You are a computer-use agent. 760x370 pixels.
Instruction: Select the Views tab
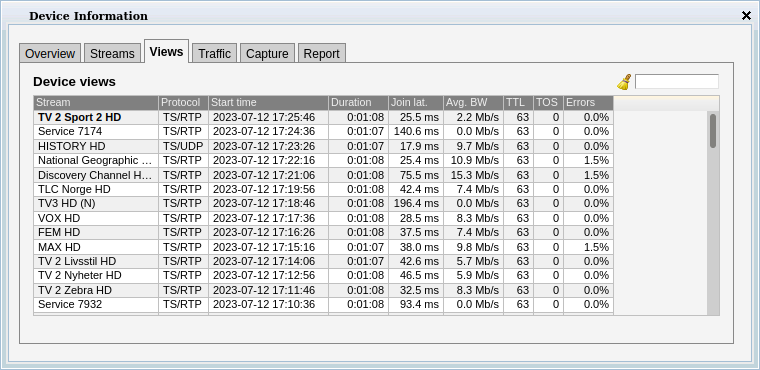coord(166,51)
